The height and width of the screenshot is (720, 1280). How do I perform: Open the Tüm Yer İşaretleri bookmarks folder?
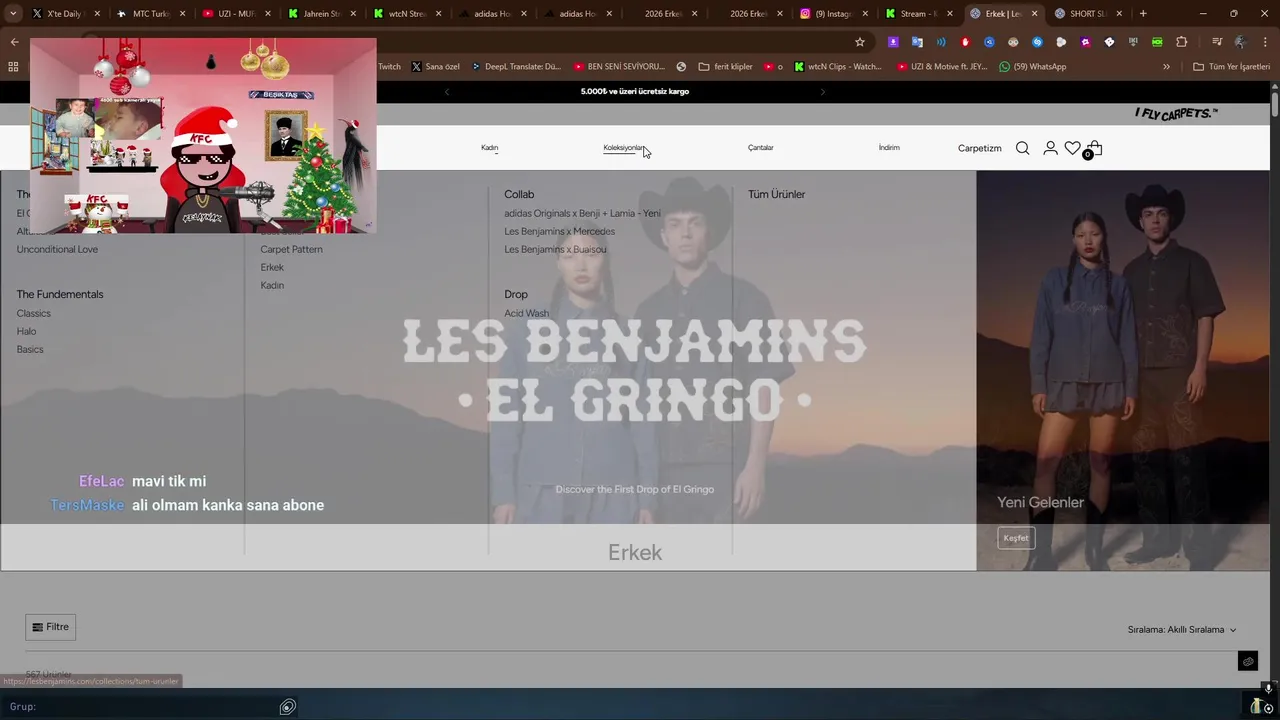[x=1231, y=67]
